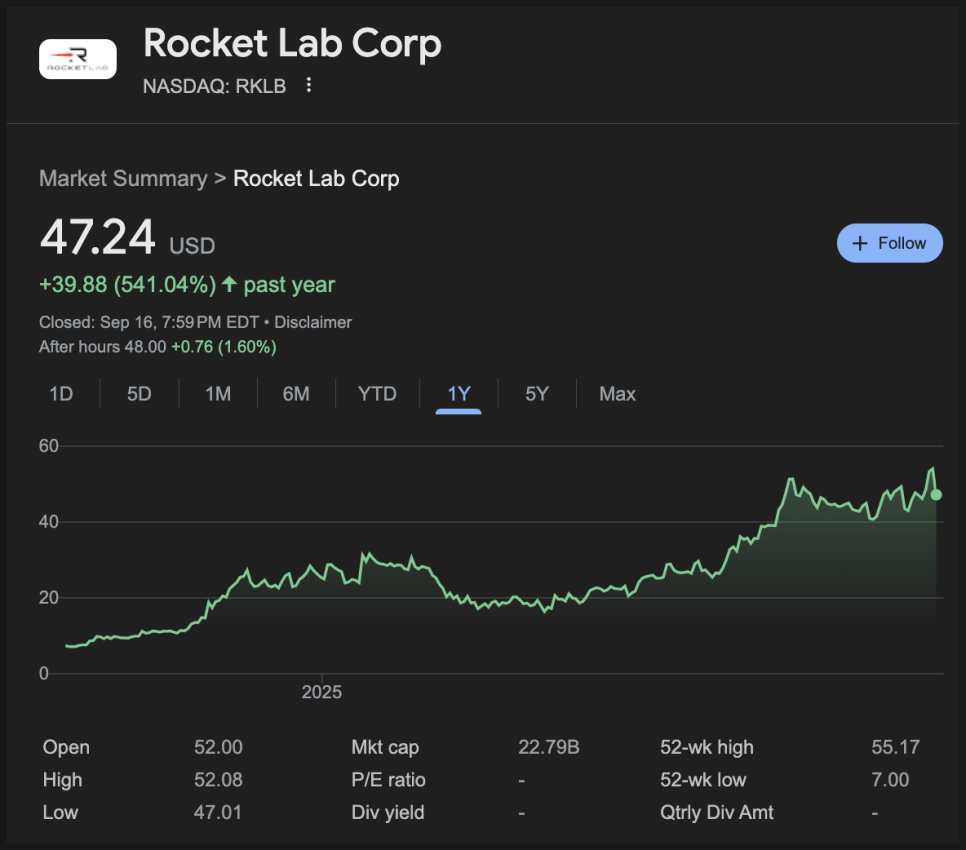Click the After hours 48.00 text
The height and width of the screenshot is (850, 966).
click(x=102, y=347)
